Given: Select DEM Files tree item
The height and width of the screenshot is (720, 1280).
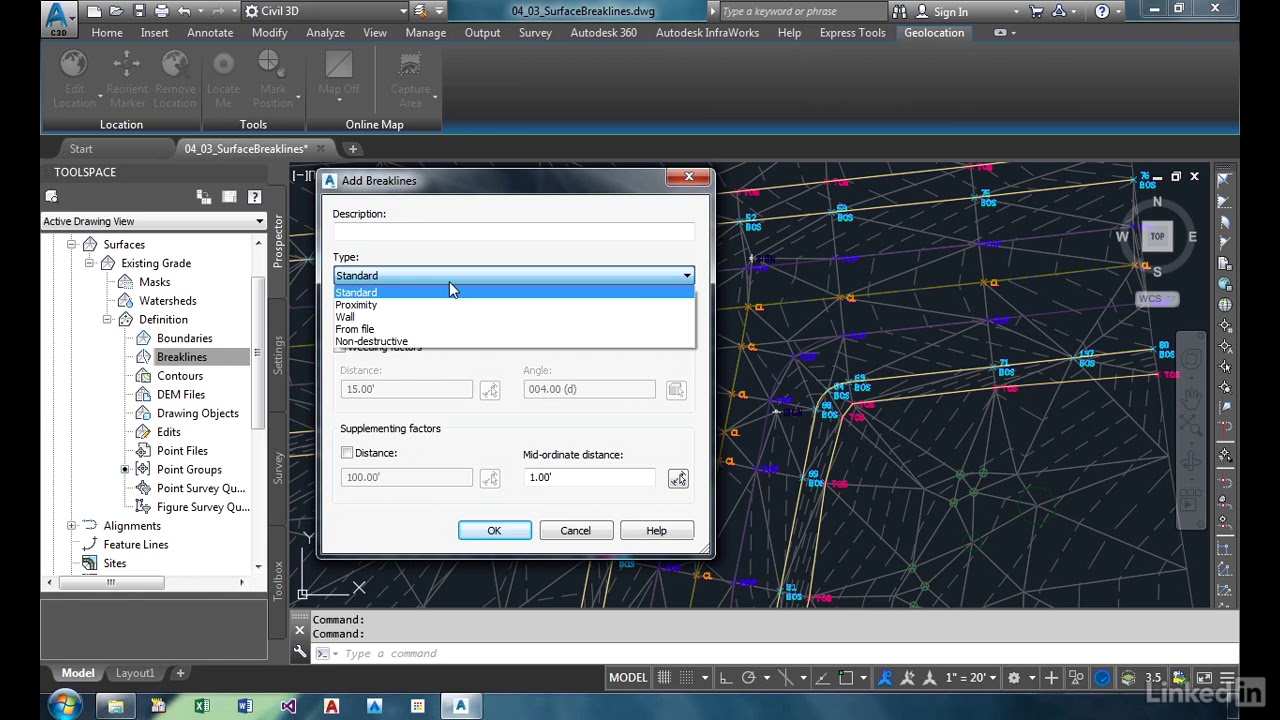Looking at the screenshot, I should coord(181,395).
